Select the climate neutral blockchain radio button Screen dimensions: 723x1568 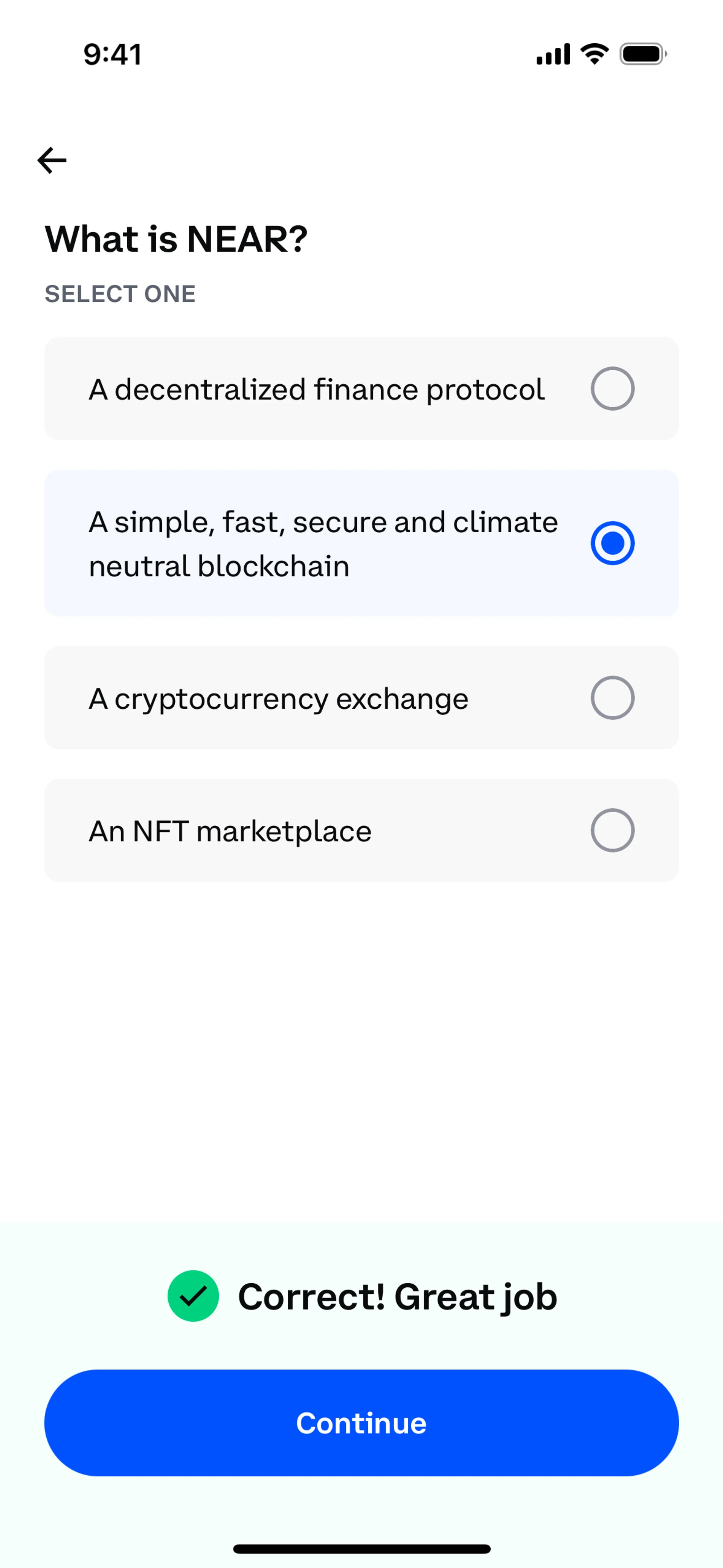612,543
